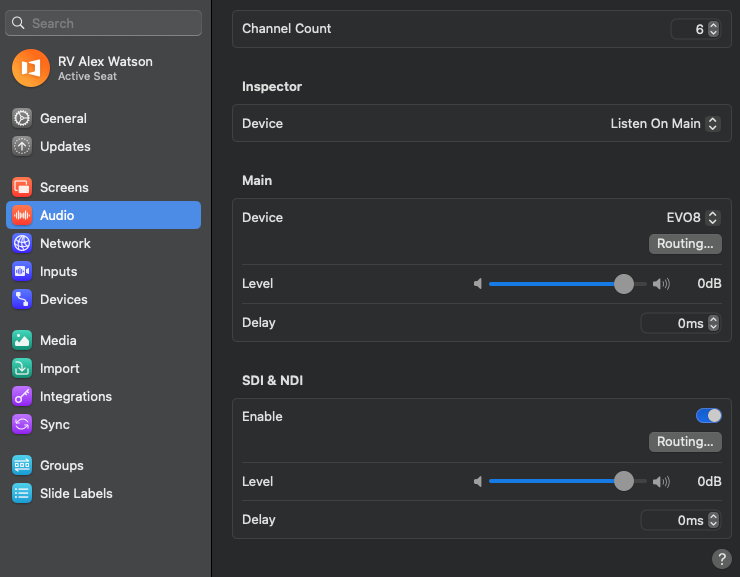Click the Sync icon in sidebar
The height and width of the screenshot is (577, 740).
22,424
